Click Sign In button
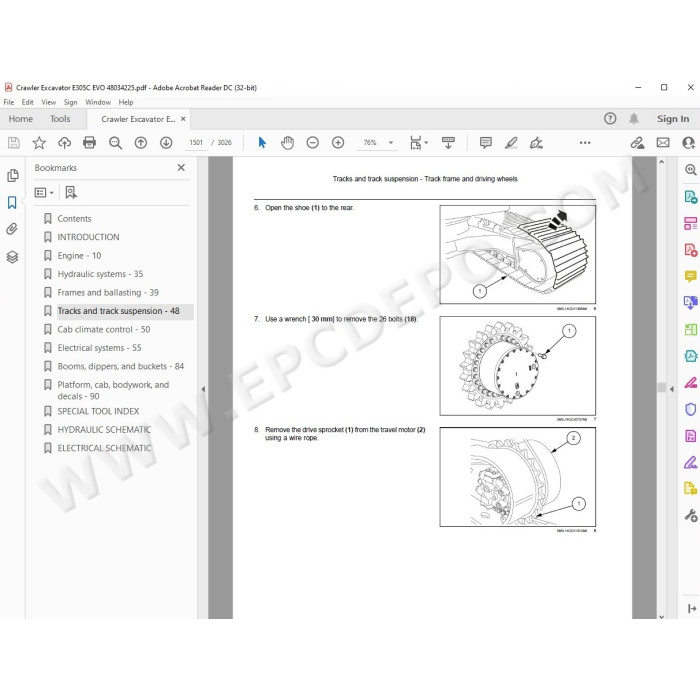Viewport: 700px width, 700px height. [673, 119]
